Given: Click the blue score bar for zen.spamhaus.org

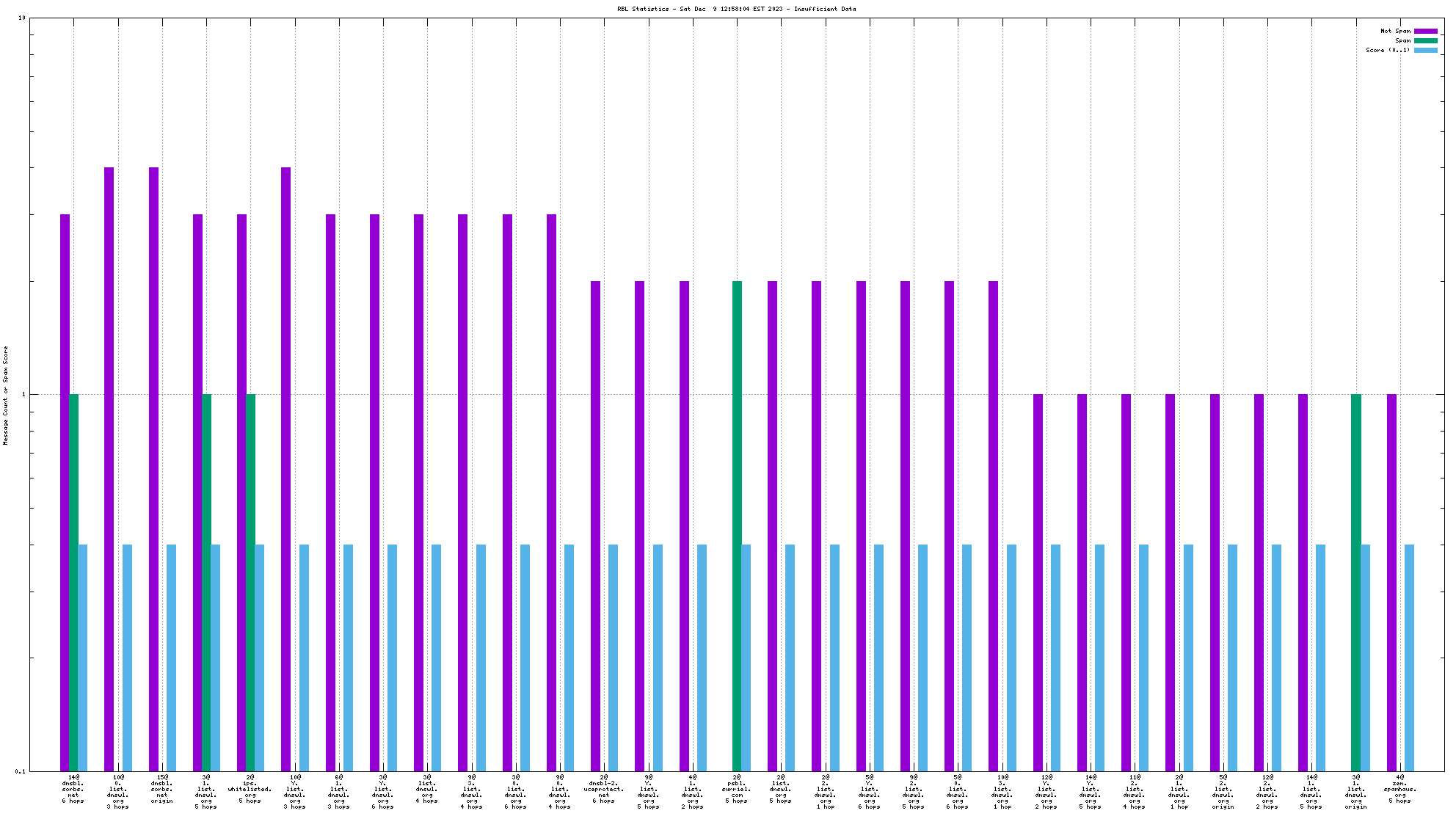Looking at the screenshot, I should click(x=1409, y=657).
